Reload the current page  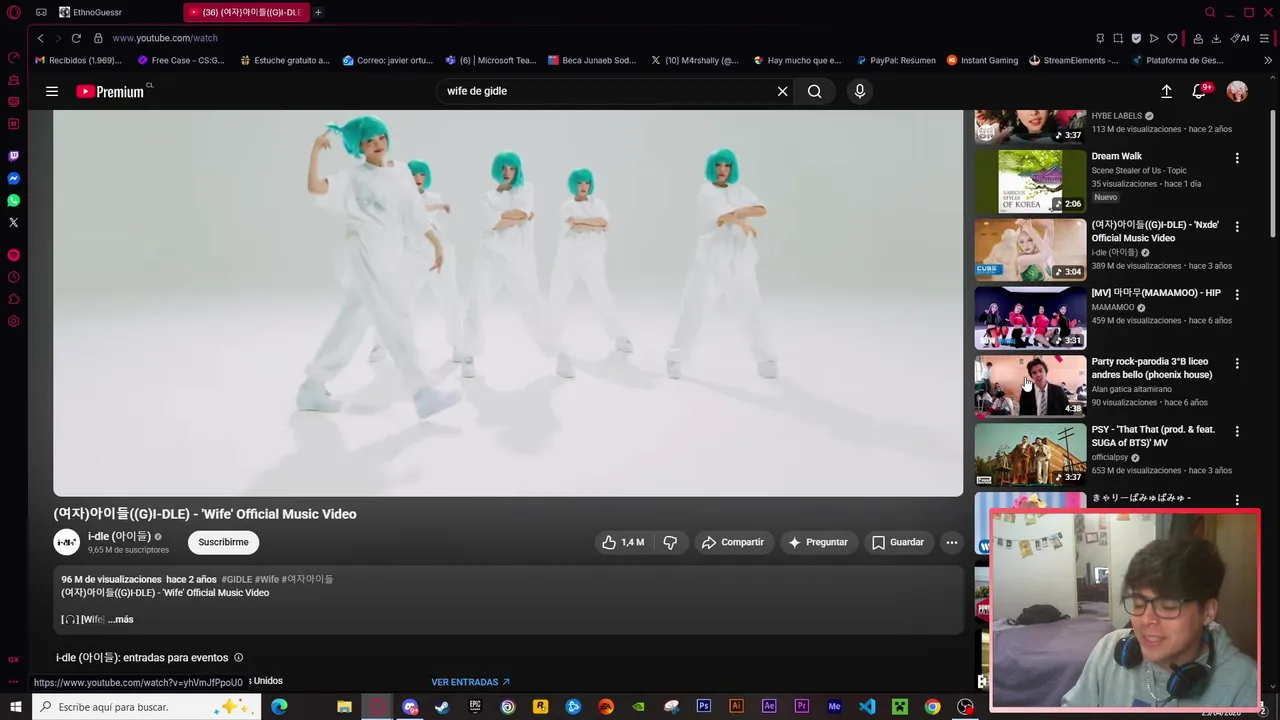[76, 38]
